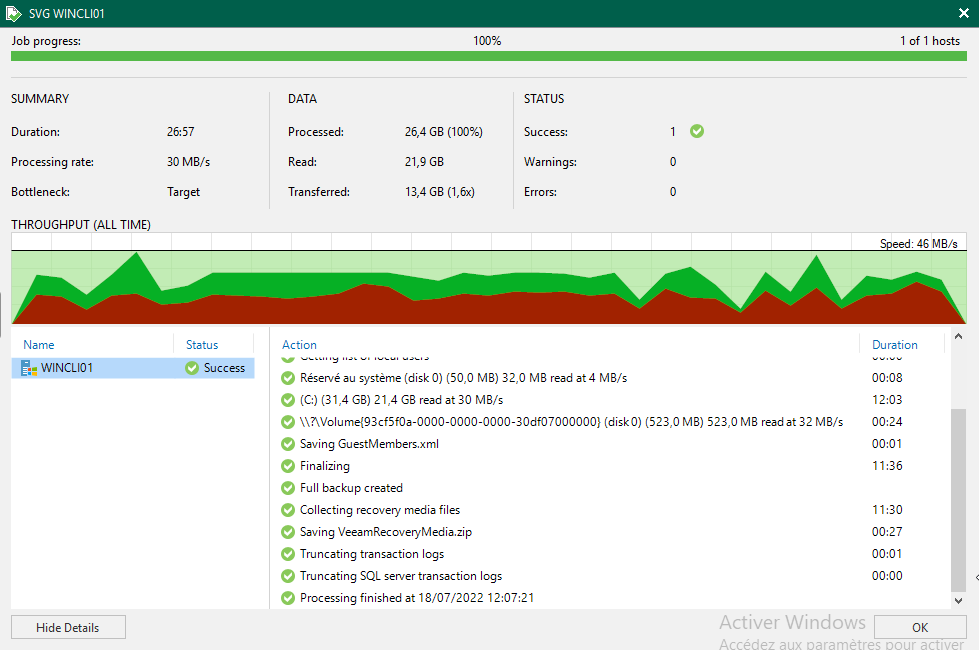Click the Hide Details button
Image resolution: width=979 pixels, height=650 pixels.
[68, 628]
